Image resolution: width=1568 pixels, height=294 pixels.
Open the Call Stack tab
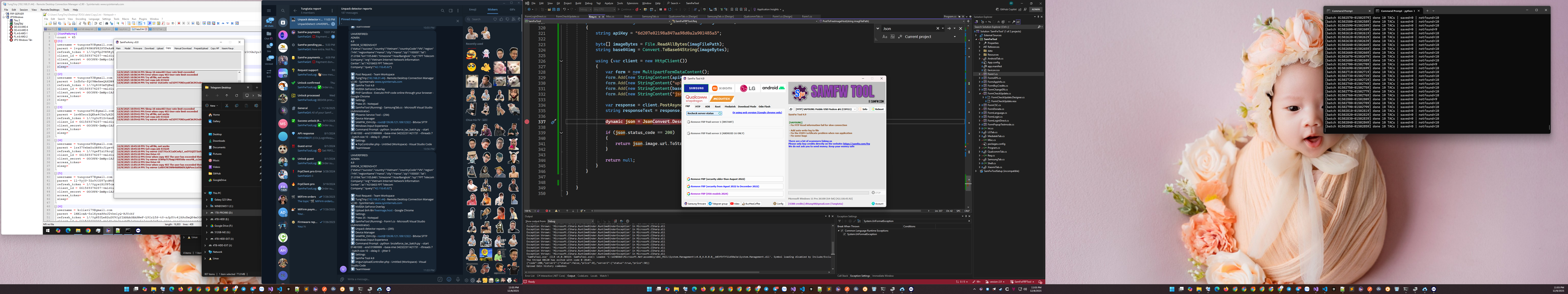[x=842, y=276]
